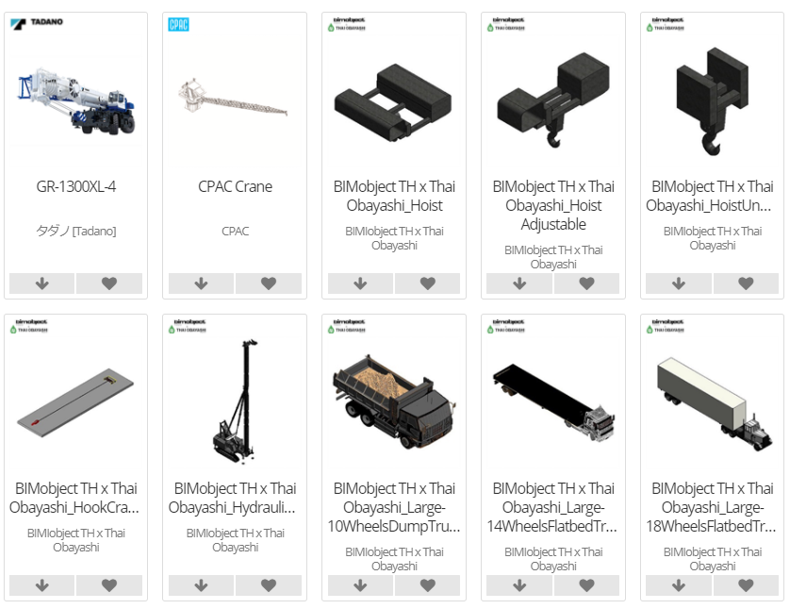Viewport: 791px width, 608px height.
Task: Open the hydraulic piling rig thumbnail
Action: [235, 401]
